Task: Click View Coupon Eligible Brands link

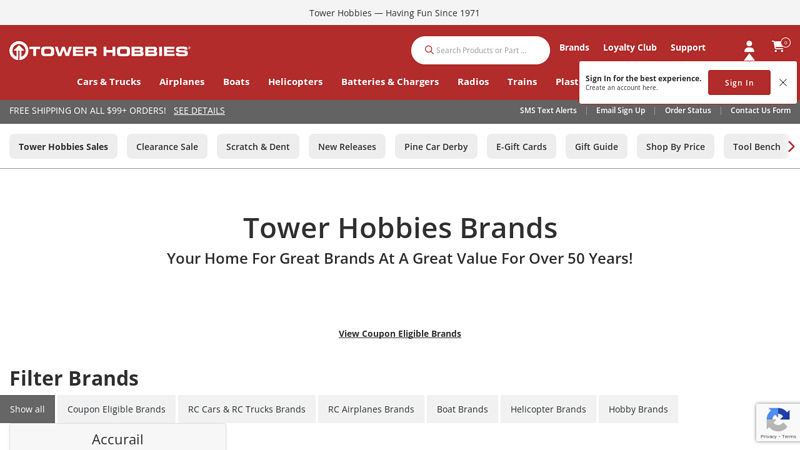Action: pyautogui.click(x=400, y=334)
